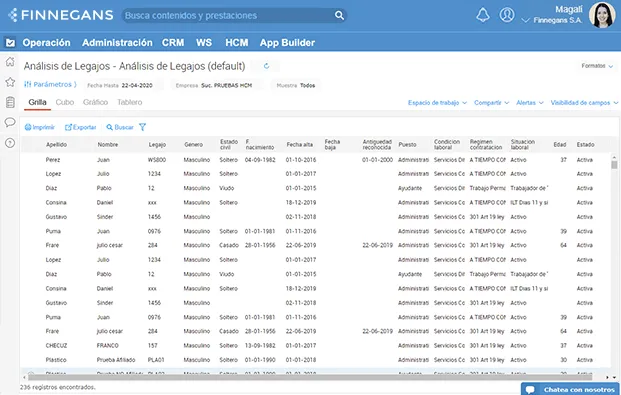
Task: Click the Imprimir print button
Action: (40, 127)
